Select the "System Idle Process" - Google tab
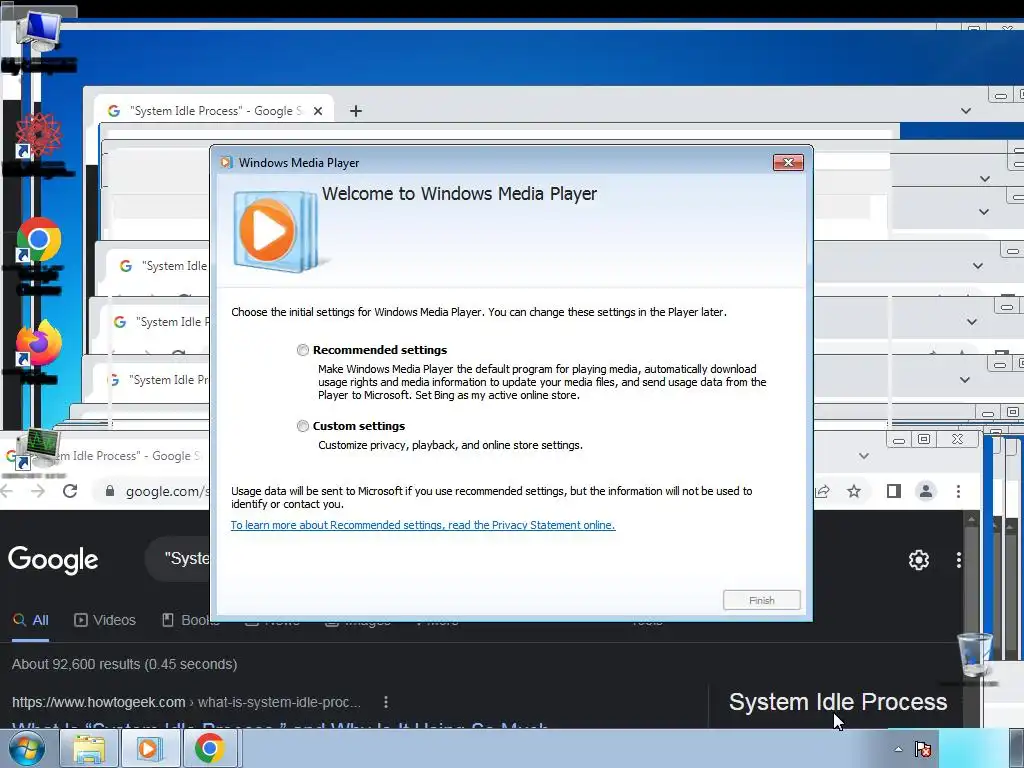Screen dimensions: 1024x768 coord(216,111)
